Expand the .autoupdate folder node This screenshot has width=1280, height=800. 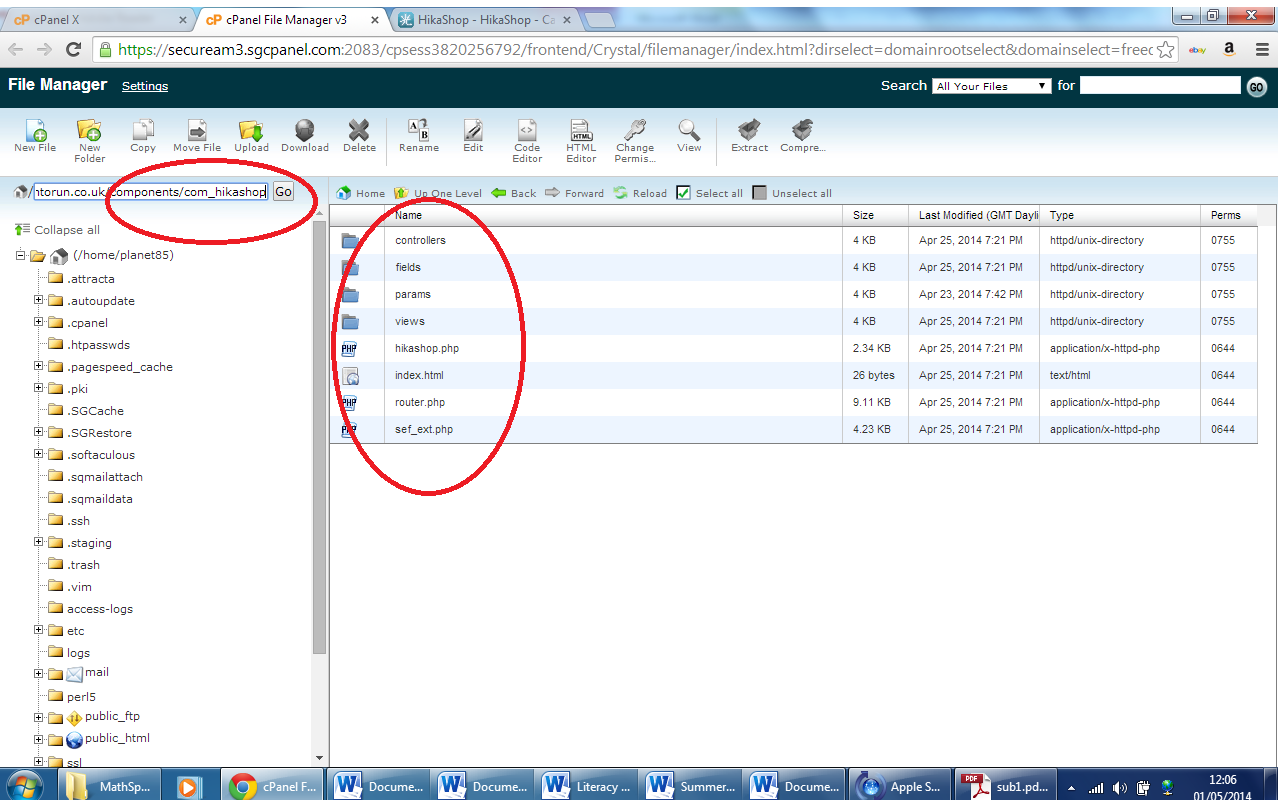tap(39, 300)
